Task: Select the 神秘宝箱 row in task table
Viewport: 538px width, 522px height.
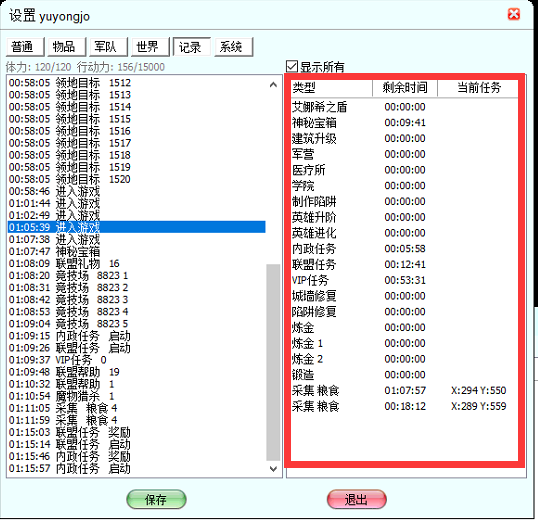Action: click(x=405, y=123)
